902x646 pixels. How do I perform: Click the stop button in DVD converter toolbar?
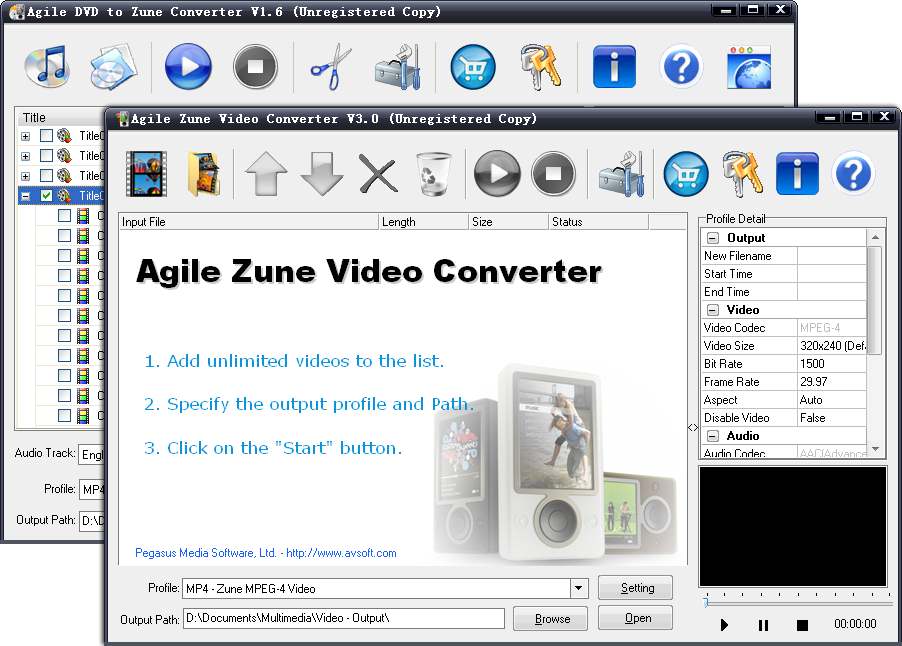255,67
